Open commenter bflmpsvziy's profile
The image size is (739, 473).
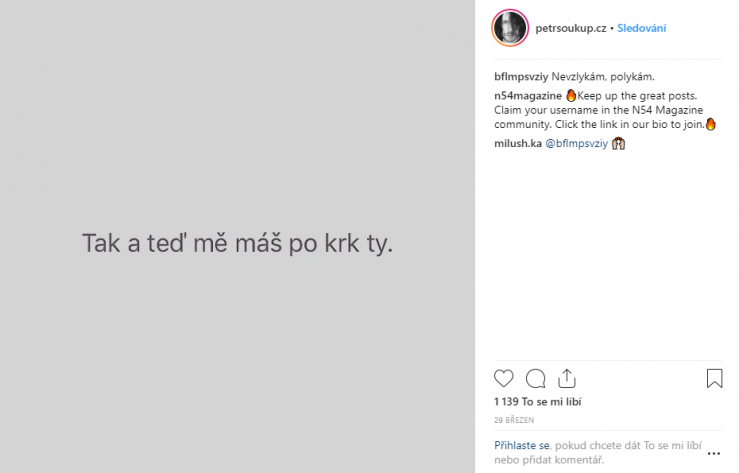click(x=521, y=77)
